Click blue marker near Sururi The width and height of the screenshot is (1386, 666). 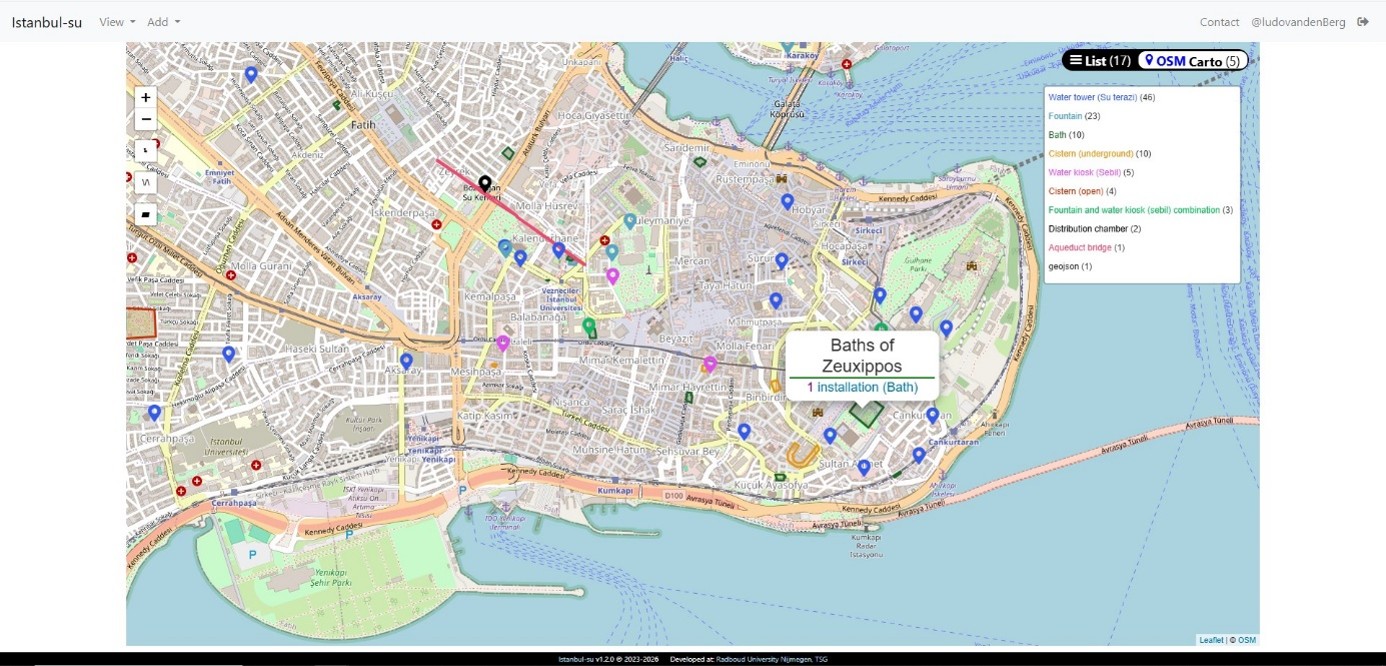click(782, 261)
